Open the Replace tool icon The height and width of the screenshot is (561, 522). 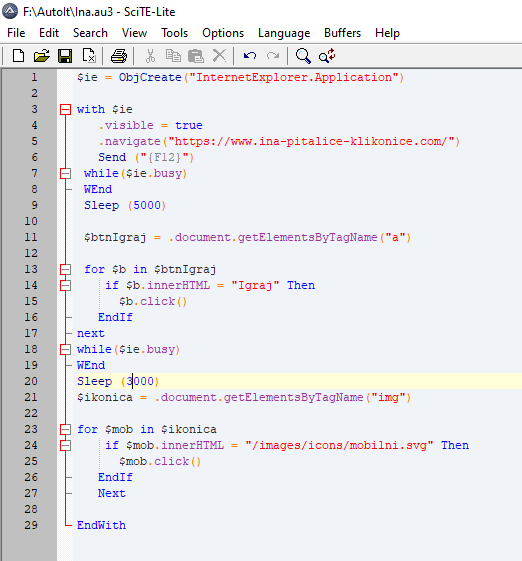(327, 56)
